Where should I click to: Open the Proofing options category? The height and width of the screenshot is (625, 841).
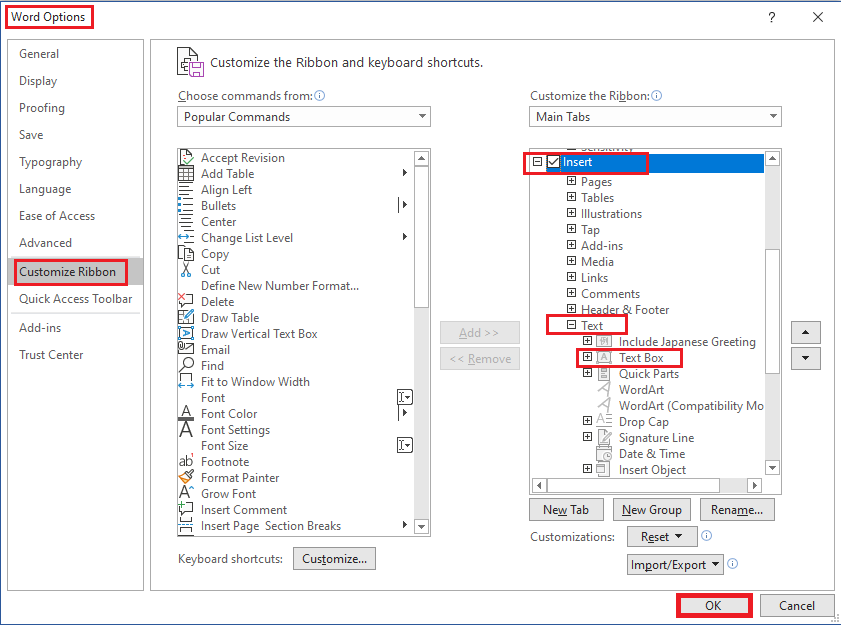point(42,108)
